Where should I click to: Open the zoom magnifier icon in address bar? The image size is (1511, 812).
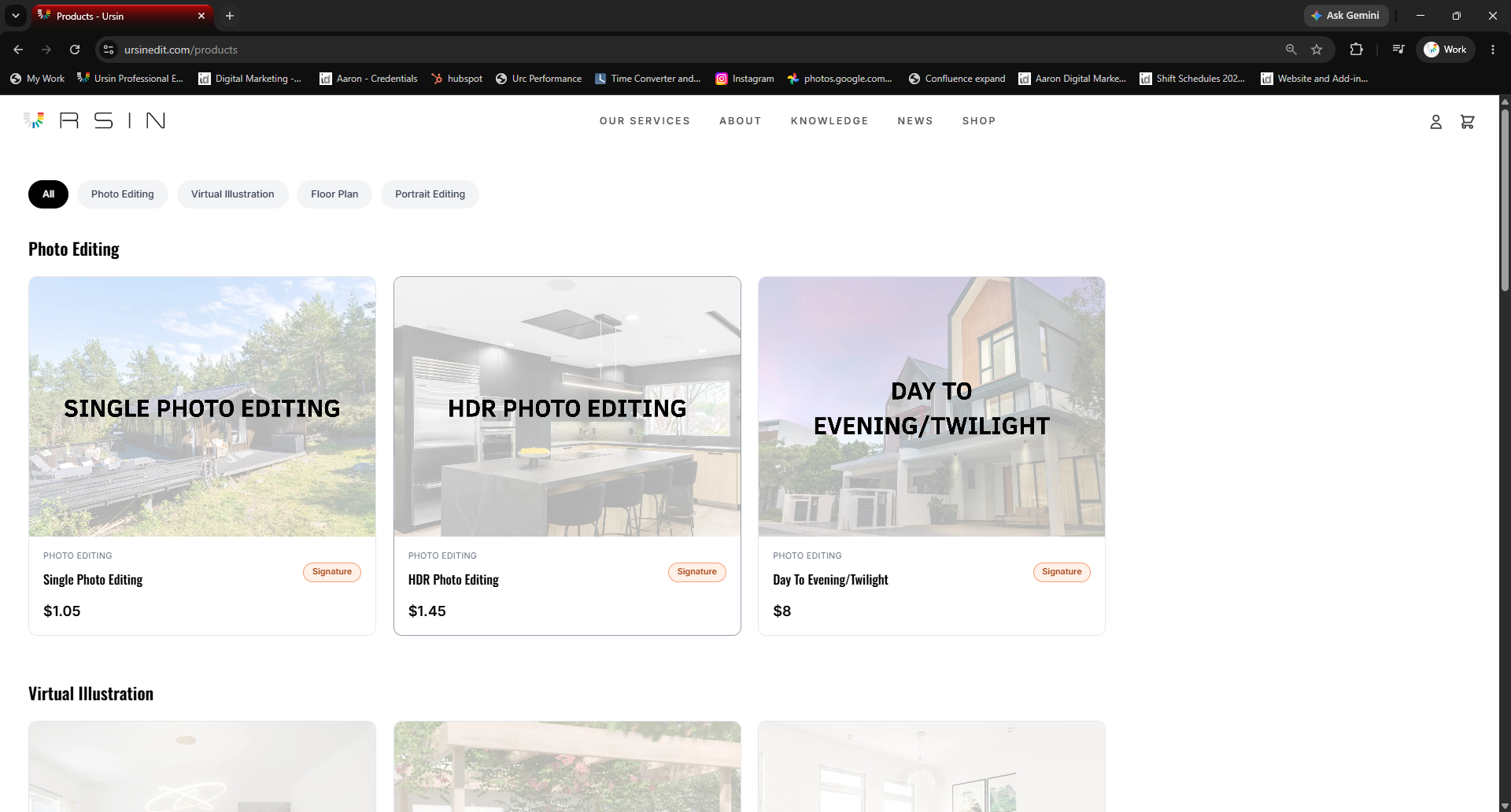(x=1291, y=50)
